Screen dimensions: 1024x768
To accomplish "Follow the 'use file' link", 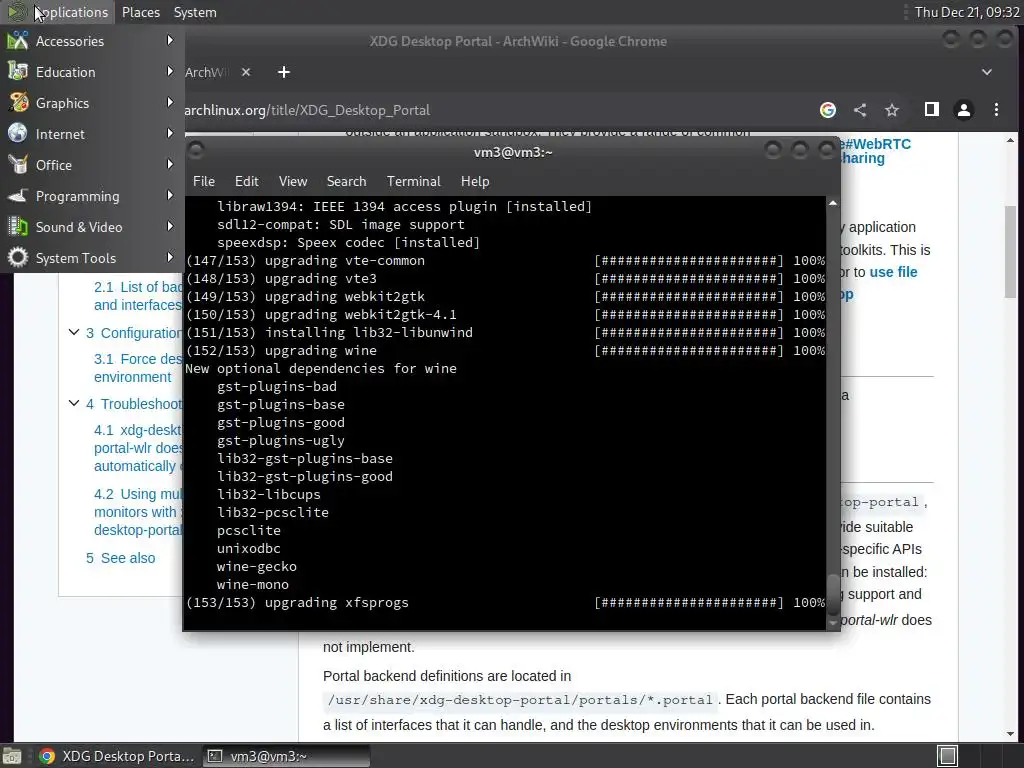I will [893, 272].
